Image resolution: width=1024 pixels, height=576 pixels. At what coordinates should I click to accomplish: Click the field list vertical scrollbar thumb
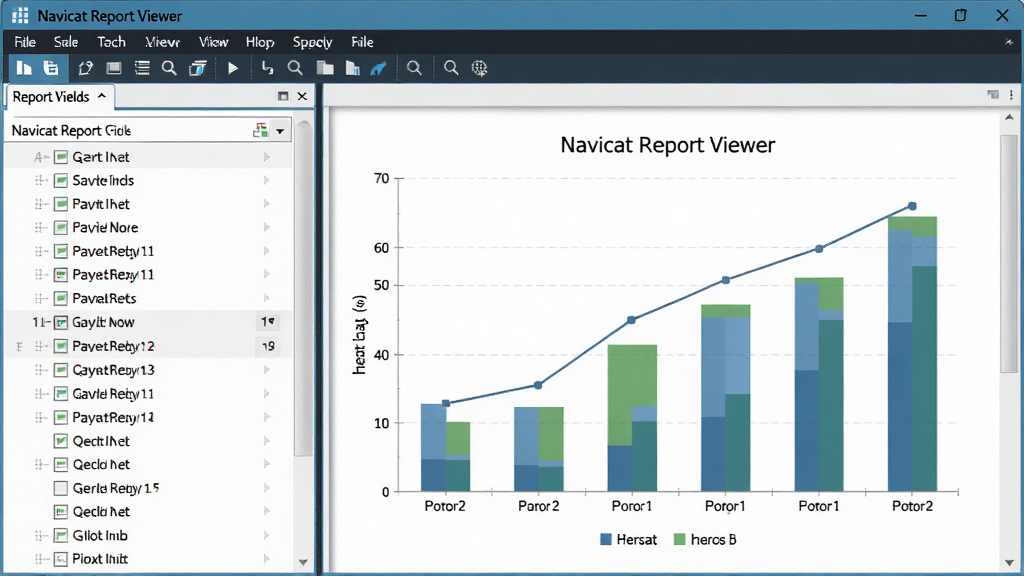[x=302, y=287]
